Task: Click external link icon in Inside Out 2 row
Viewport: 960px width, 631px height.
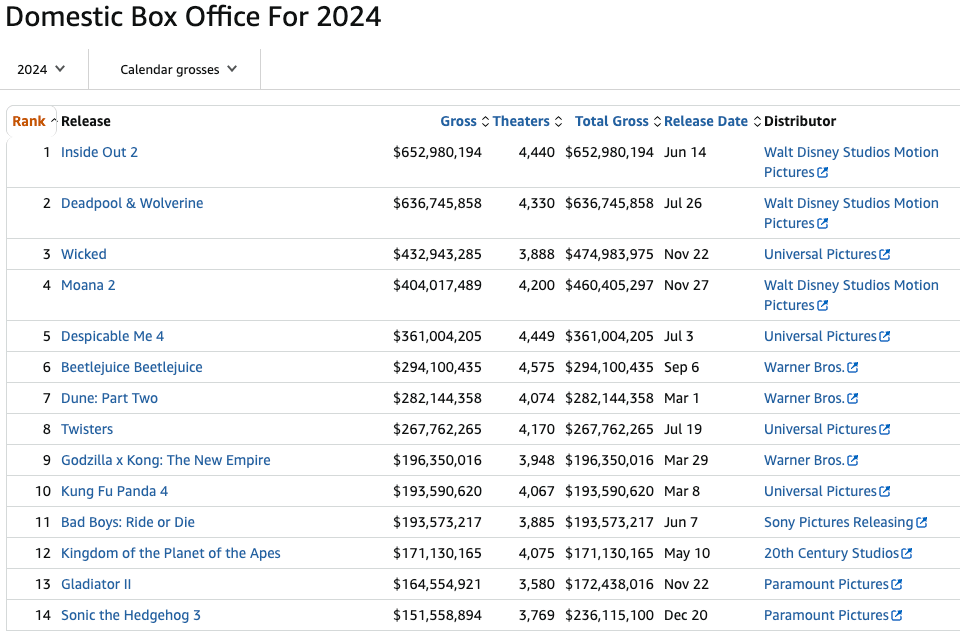Action: [823, 173]
